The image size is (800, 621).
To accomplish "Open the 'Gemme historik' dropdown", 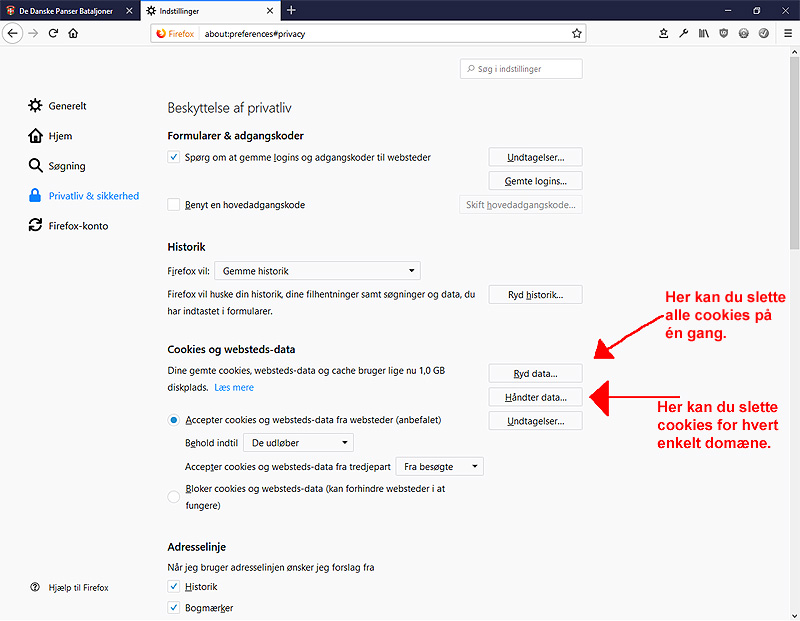I will (318, 271).
